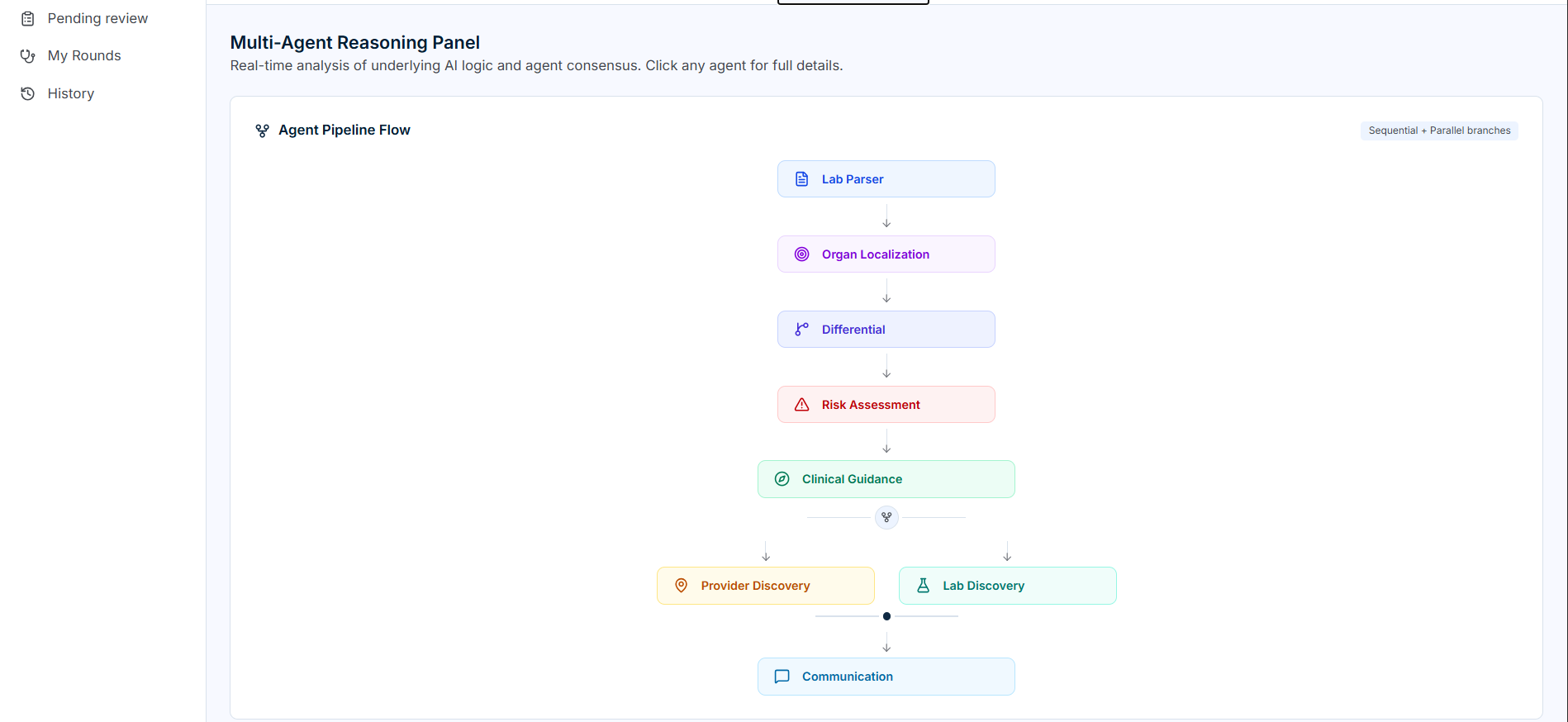Click the Organ Localization target icon
The width and height of the screenshot is (1568, 722).
coord(801,254)
